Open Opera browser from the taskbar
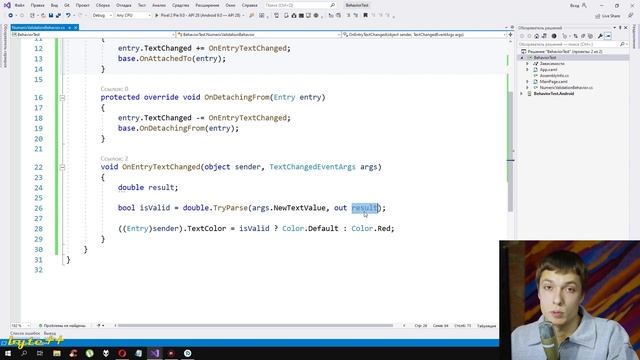This screenshot has width=640, height=360. [122, 353]
